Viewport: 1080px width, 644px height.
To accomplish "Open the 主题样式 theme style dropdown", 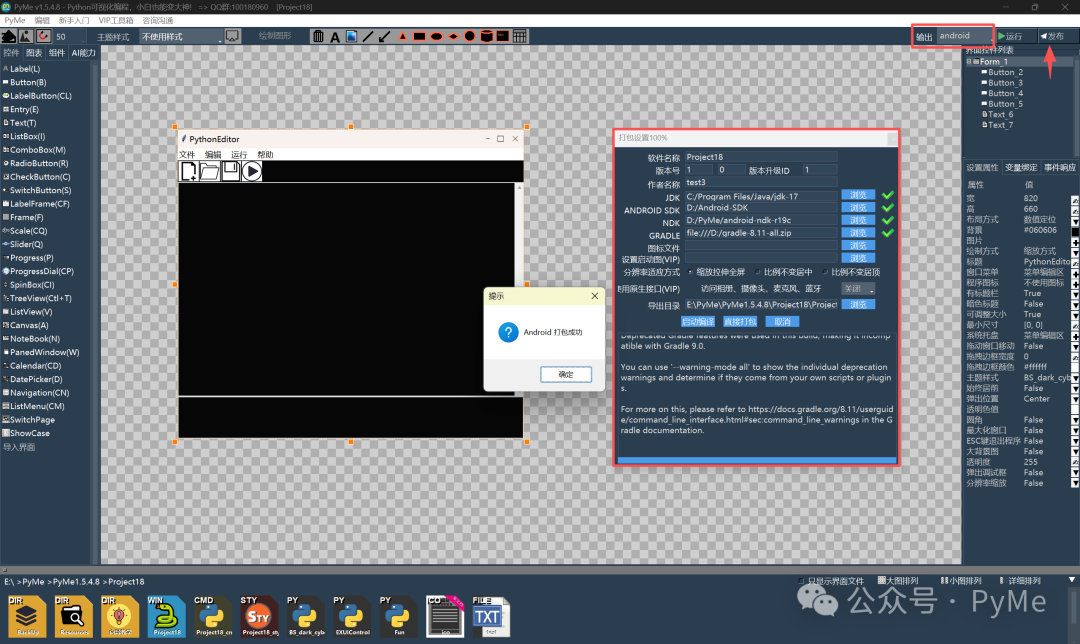I will click(x=180, y=36).
